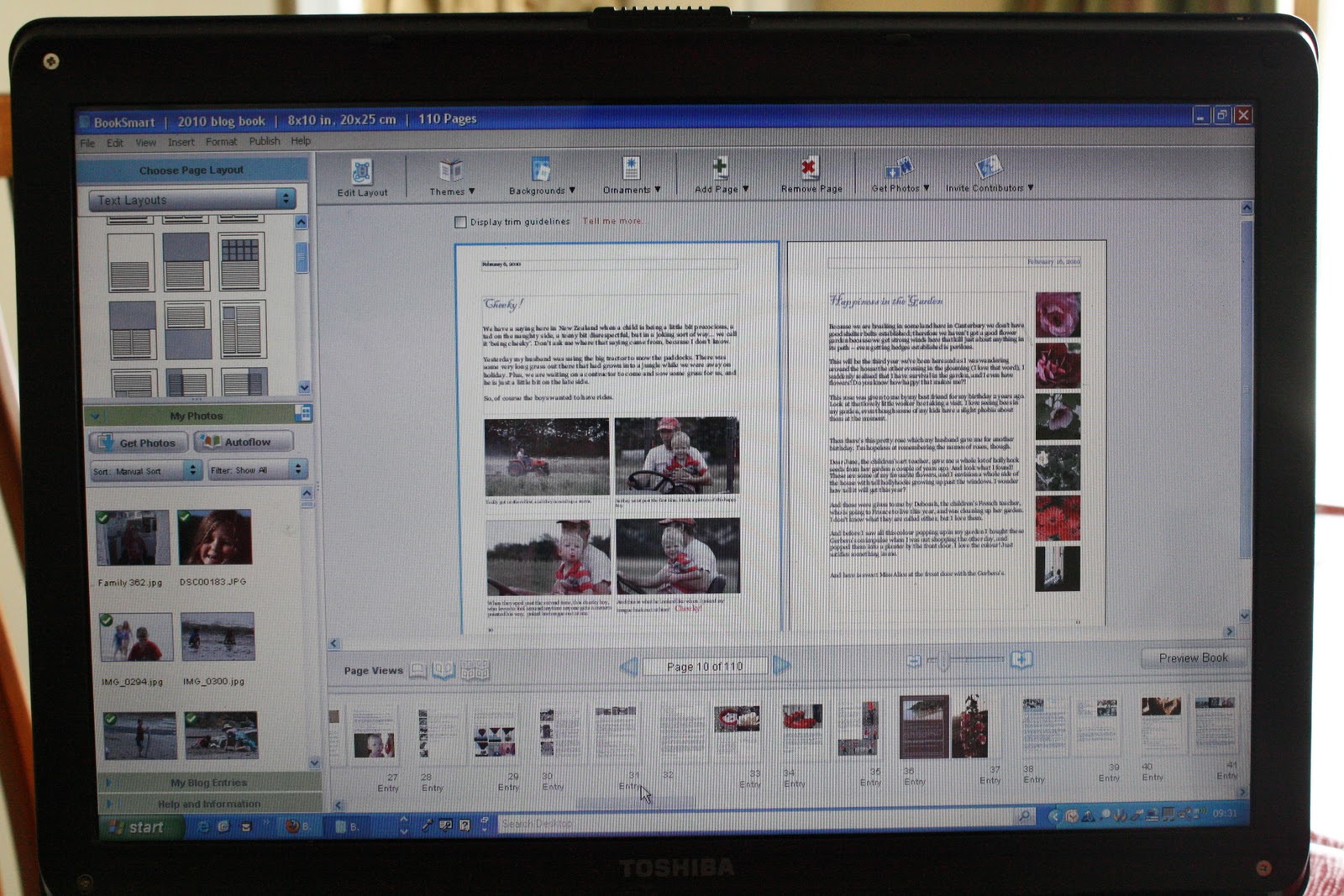Open the Insert menu
Viewport: 1344px width, 896px height.
pos(181,142)
